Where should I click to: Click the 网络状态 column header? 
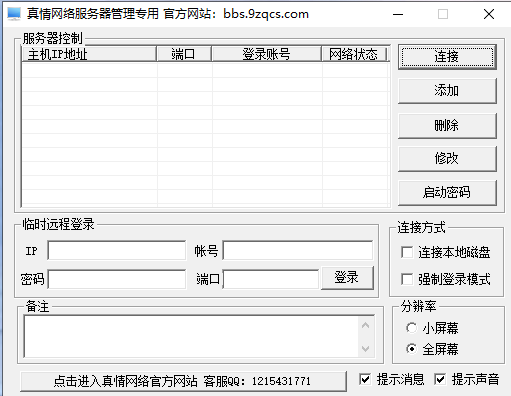click(354, 54)
